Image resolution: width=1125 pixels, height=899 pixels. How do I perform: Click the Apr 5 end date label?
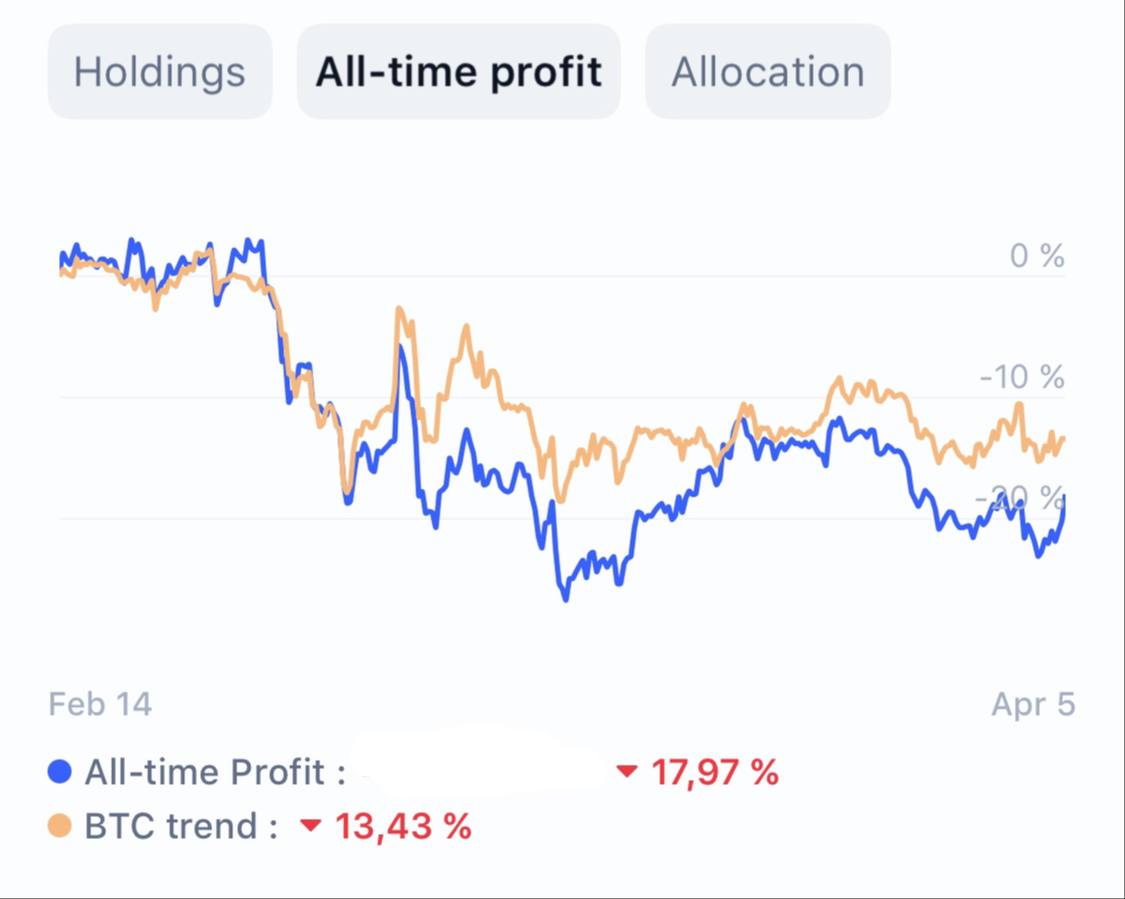pyautogui.click(x=1033, y=704)
